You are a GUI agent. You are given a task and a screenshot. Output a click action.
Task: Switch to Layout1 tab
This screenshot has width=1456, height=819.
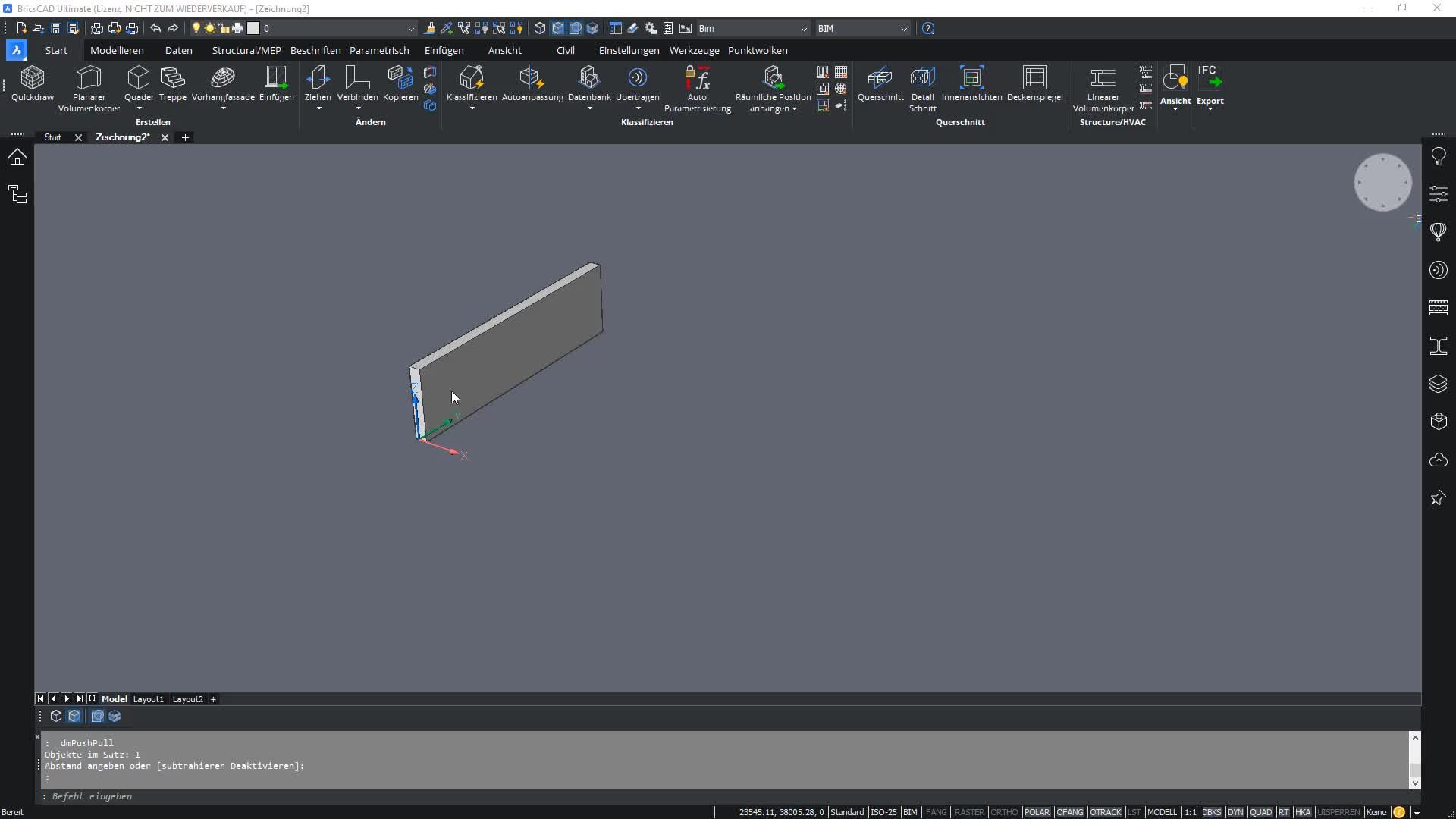click(149, 699)
